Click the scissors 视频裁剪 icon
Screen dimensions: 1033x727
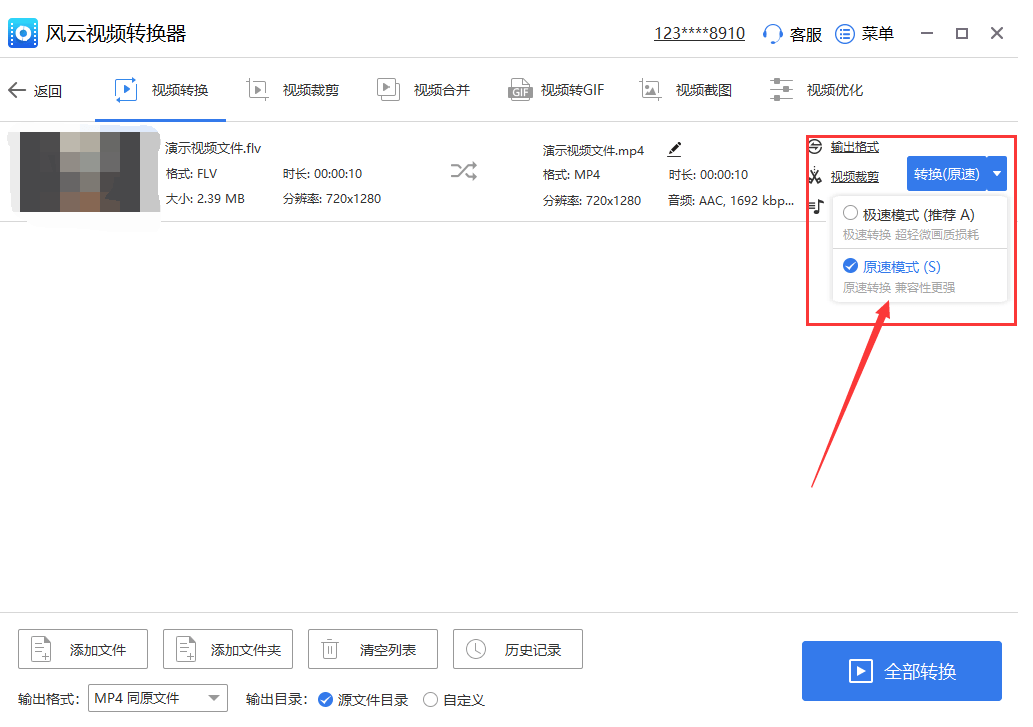815,177
